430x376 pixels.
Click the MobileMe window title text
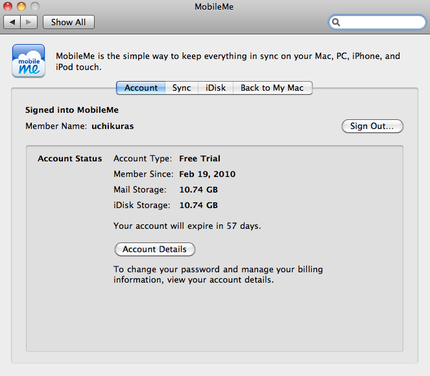214,7
